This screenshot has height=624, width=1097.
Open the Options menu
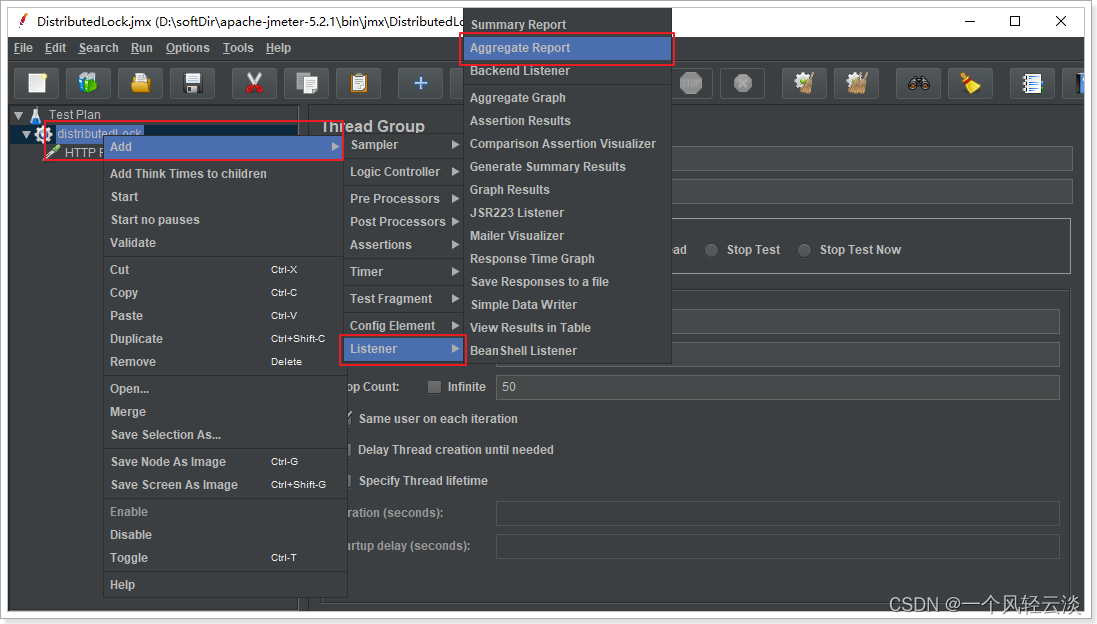(187, 48)
